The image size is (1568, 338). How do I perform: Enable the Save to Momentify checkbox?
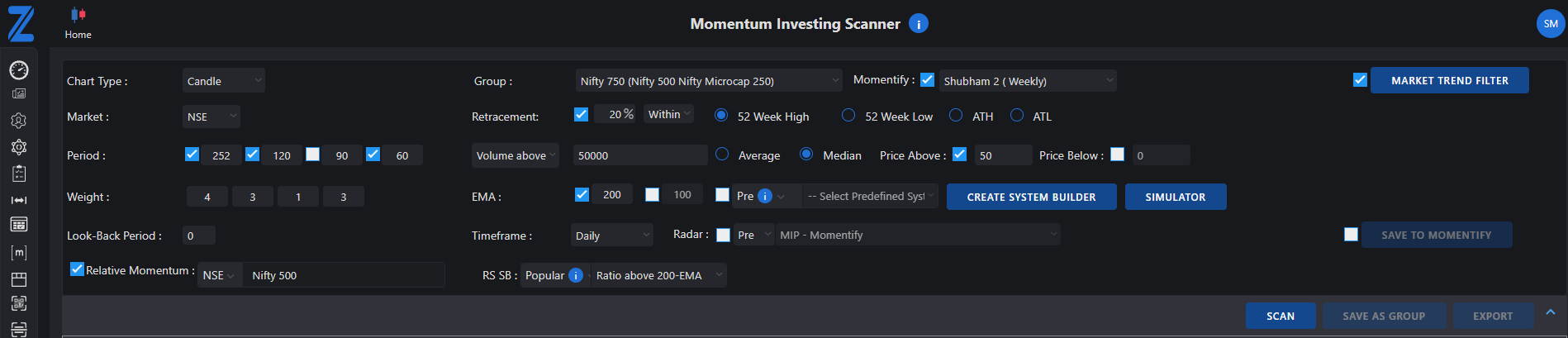[x=1351, y=234]
